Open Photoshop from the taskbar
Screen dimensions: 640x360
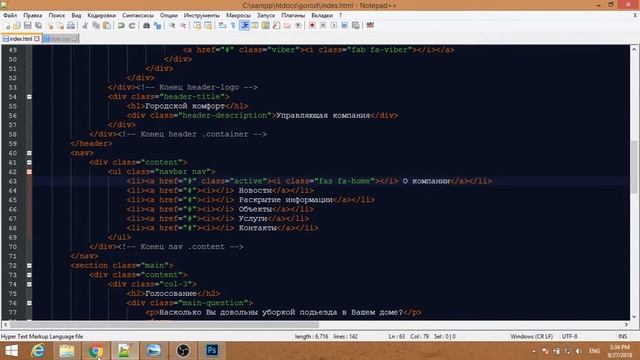point(212,351)
